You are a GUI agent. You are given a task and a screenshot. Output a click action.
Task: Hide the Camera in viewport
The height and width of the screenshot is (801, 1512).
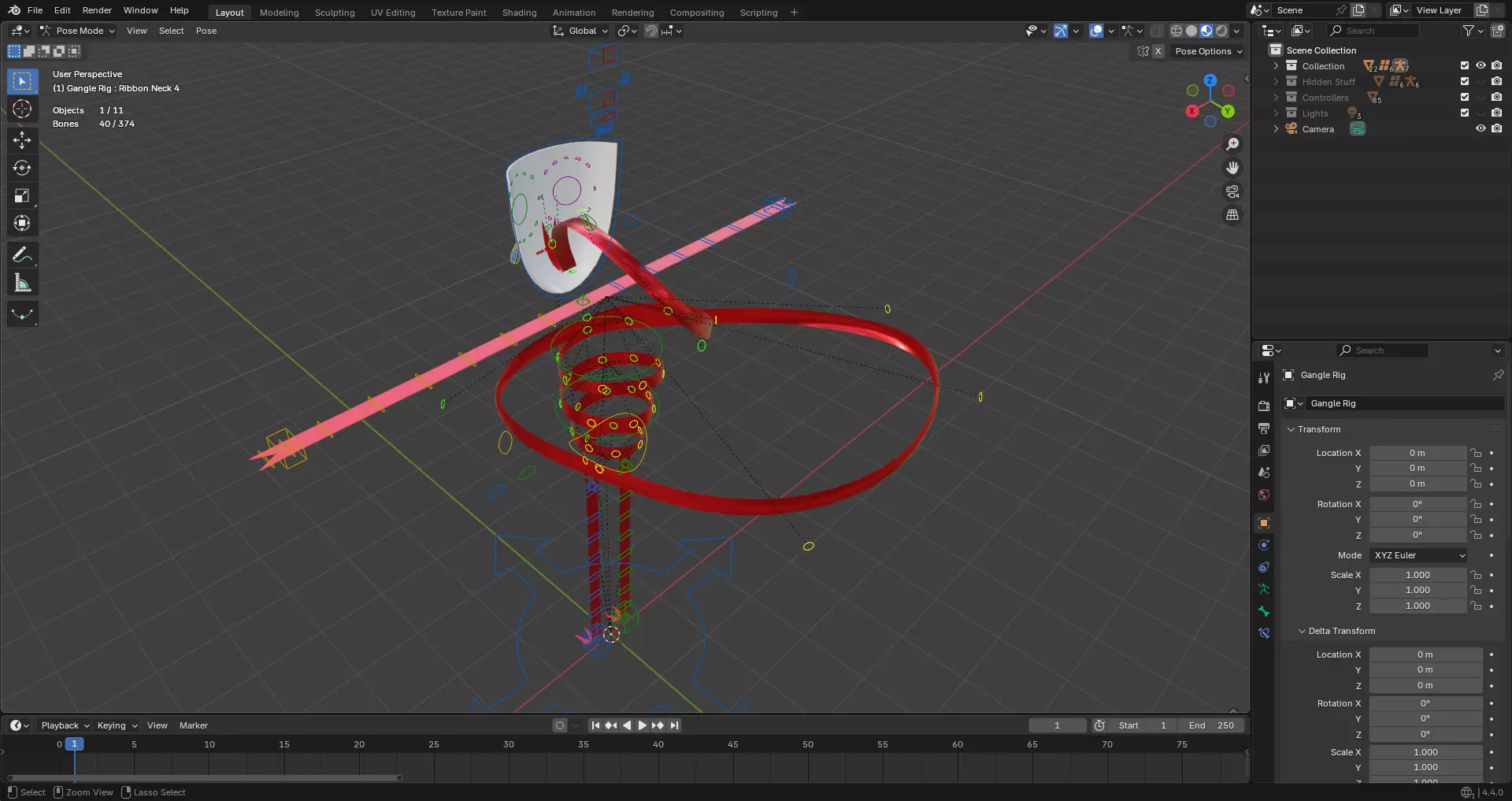click(x=1480, y=129)
